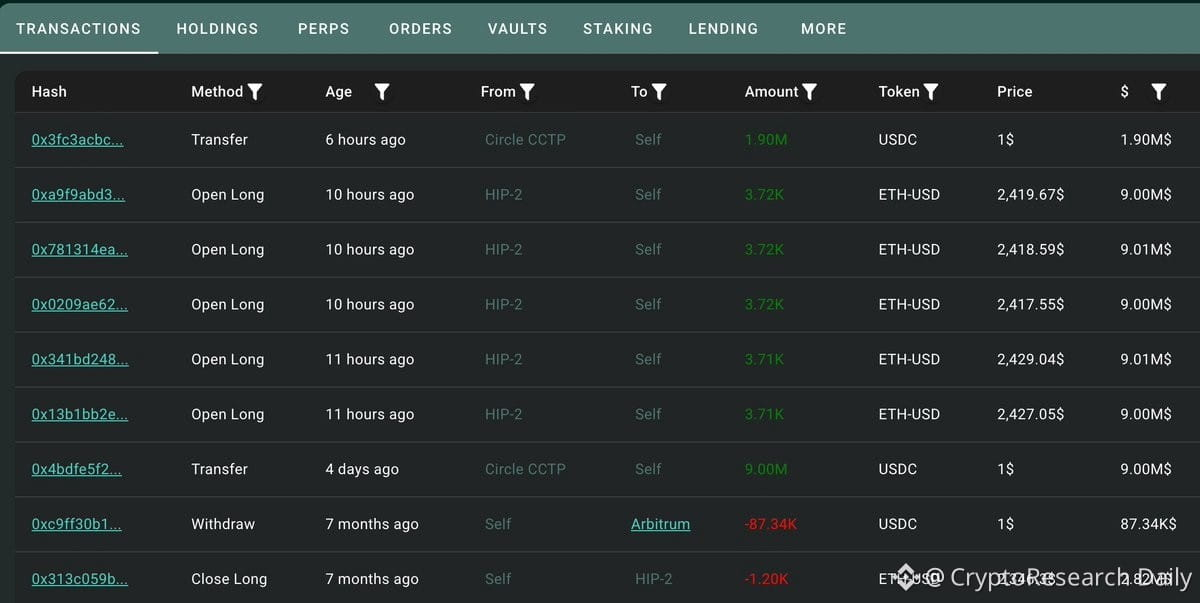Open transaction hash 0x4bdfe5f2
This screenshot has width=1200, height=603.
tap(77, 469)
